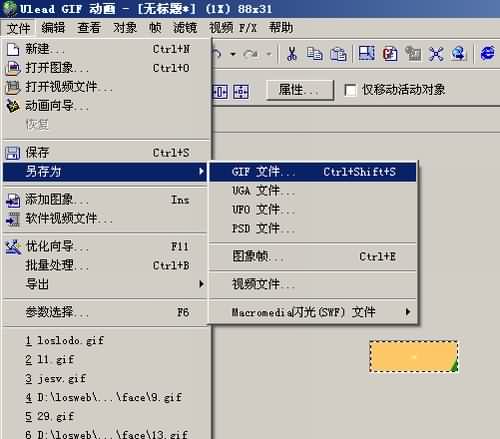500x439 pixels.
Task: Select GIF 文件 in the Save As submenu
Action: [313, 172]
